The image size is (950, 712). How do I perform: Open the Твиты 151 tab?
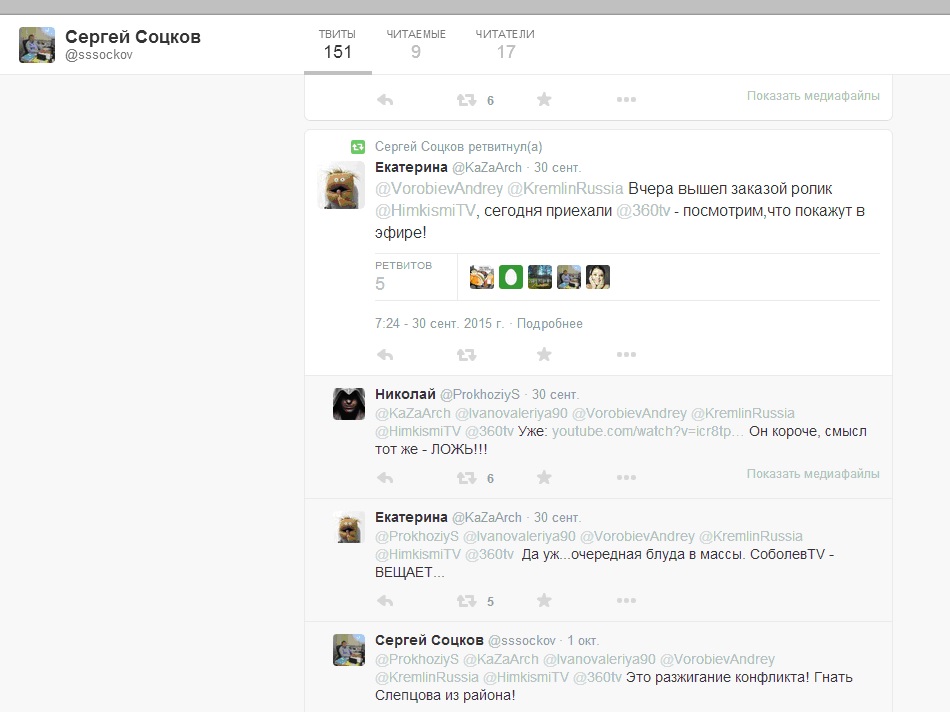click(337, 44)
